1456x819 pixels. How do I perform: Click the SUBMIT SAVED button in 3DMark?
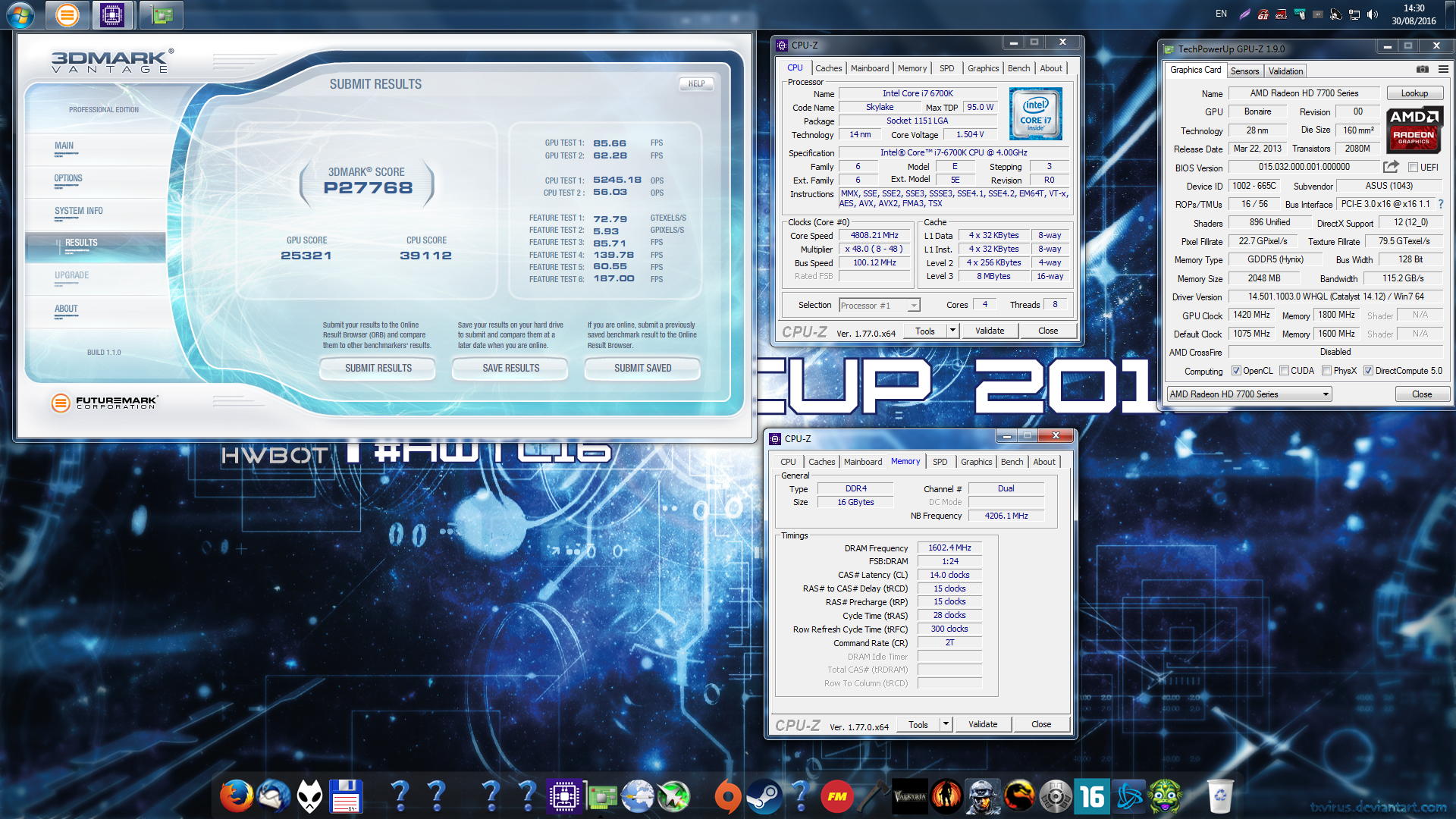pos(642,369)
